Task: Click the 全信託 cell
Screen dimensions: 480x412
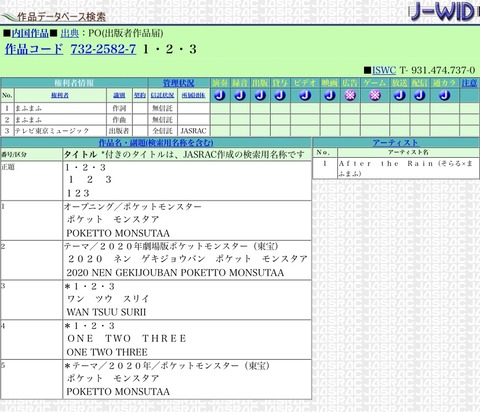Action: [162, 131]
